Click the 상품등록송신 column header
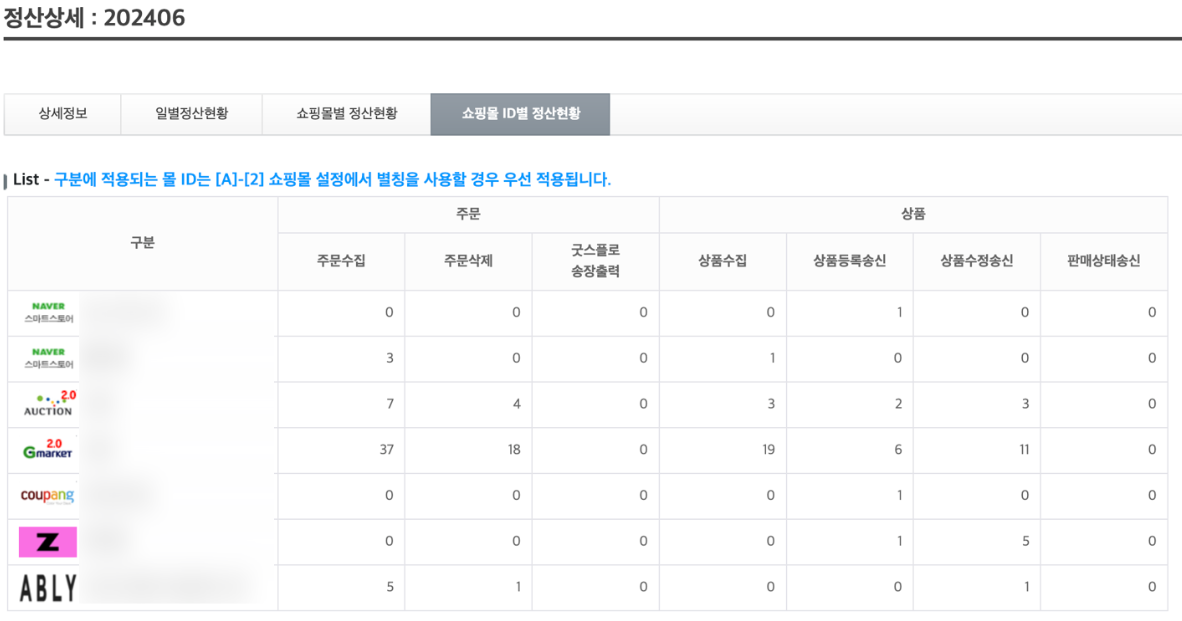The width and height of the screenshot is (1182, 621). (850, 261)
